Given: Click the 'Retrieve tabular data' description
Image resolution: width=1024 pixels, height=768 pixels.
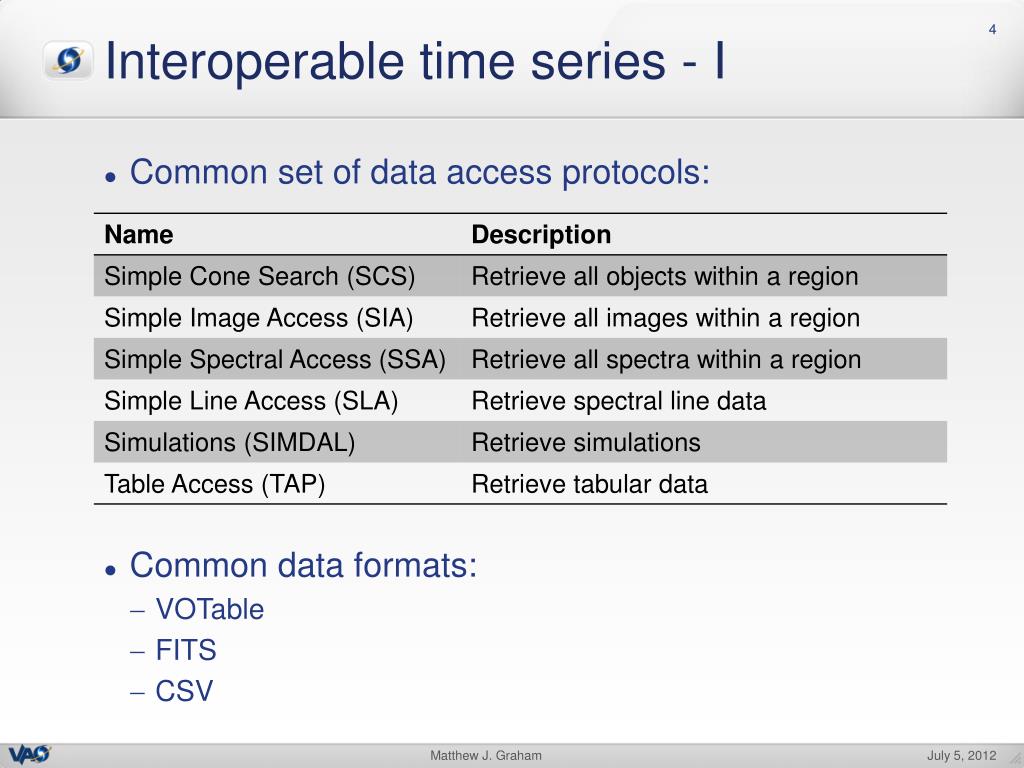Looking at the screenshot, I should point(589,484).
